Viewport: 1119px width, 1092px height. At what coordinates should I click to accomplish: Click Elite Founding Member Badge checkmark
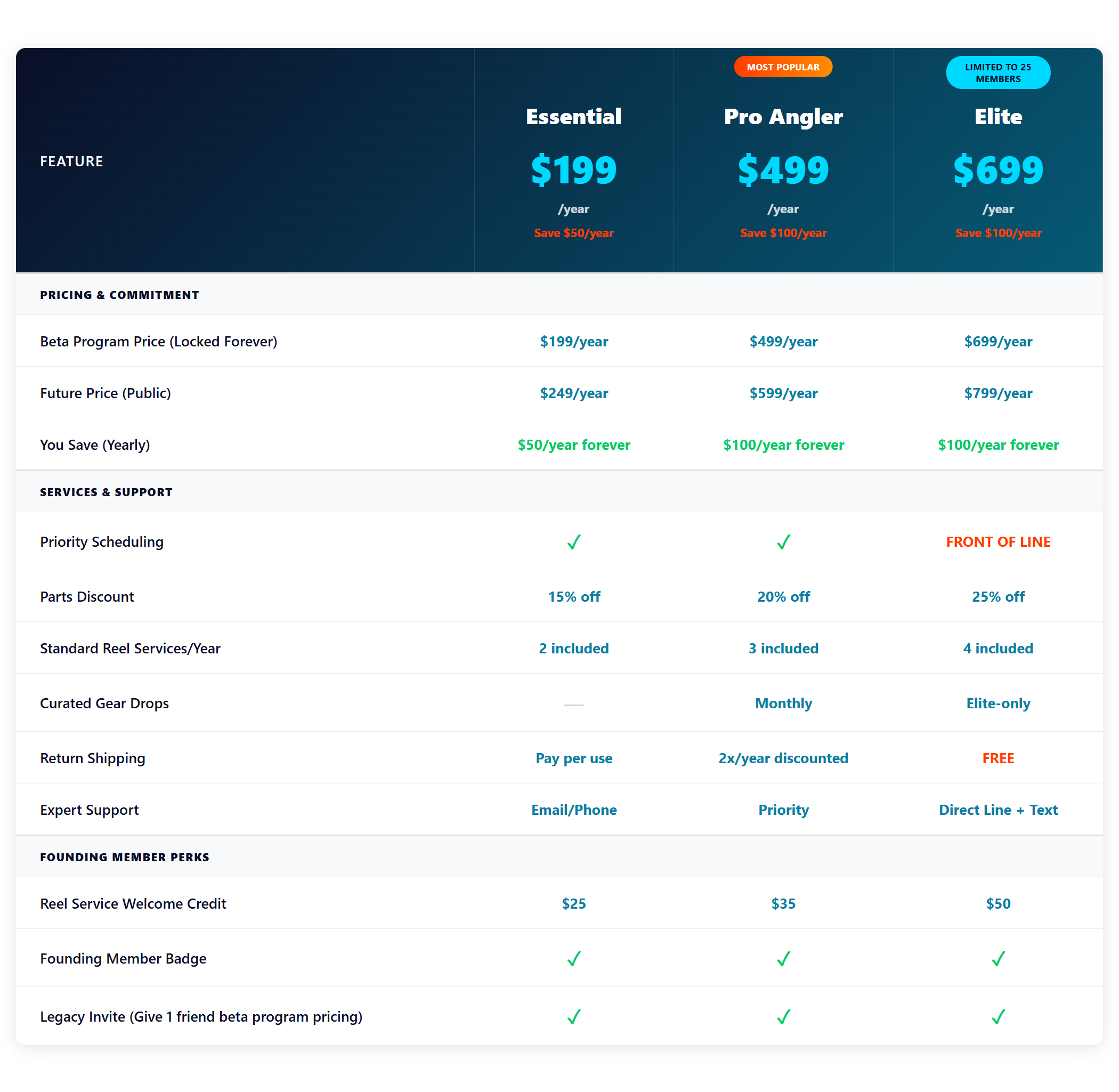coord(998,958)
